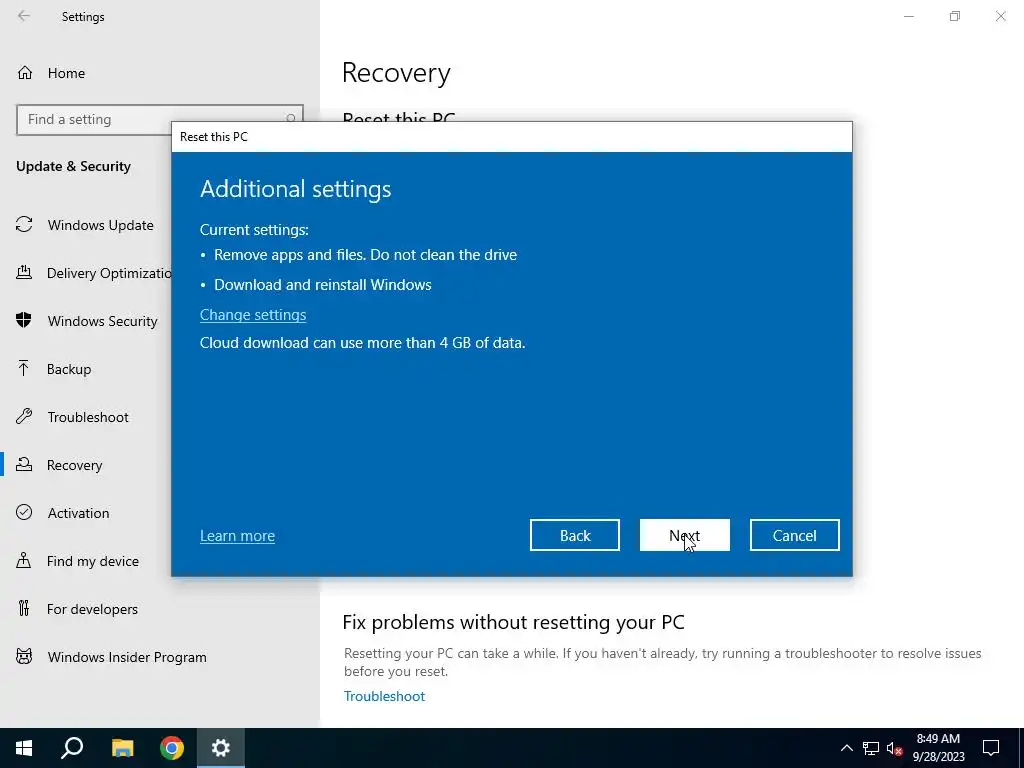Click the Additional settings heading
Image resolution: width=1024 pixels, height=768 pixels.
pos(295,189)
